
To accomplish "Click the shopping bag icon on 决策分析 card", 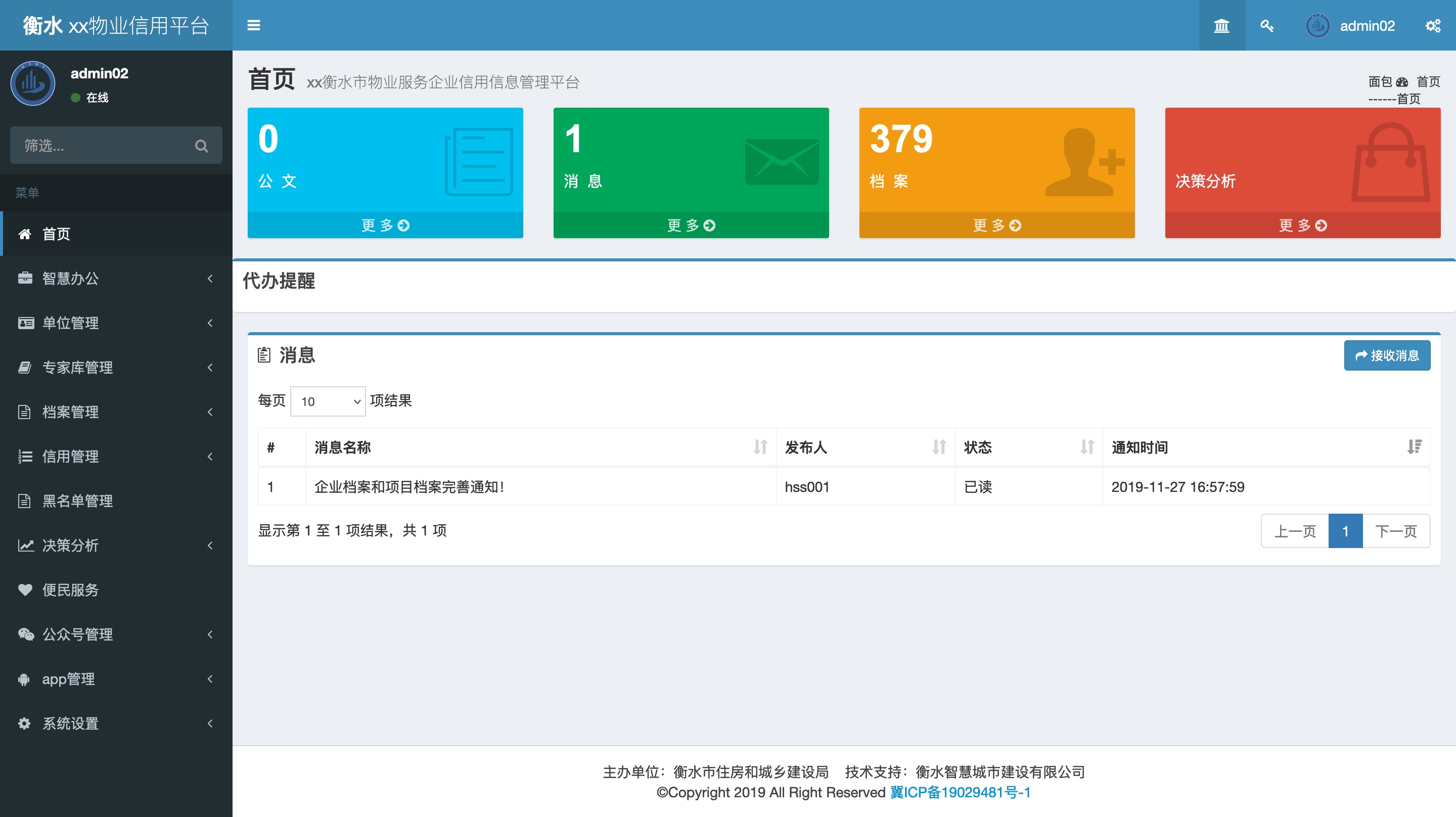I will point(1390,162).
